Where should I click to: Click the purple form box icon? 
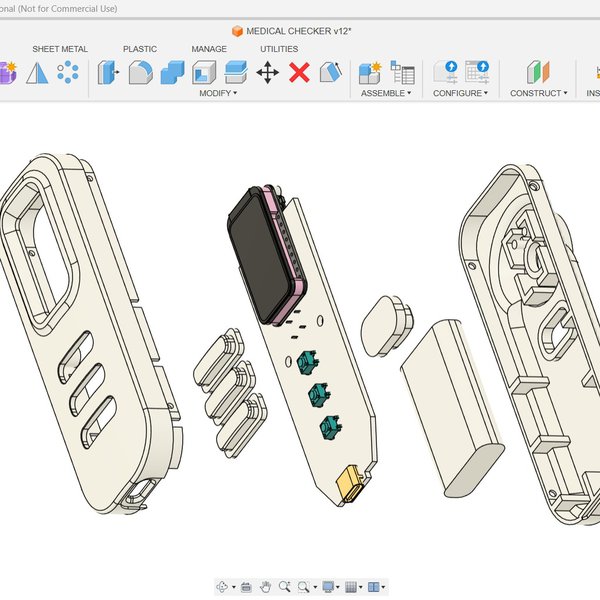[x=8, y=72]
